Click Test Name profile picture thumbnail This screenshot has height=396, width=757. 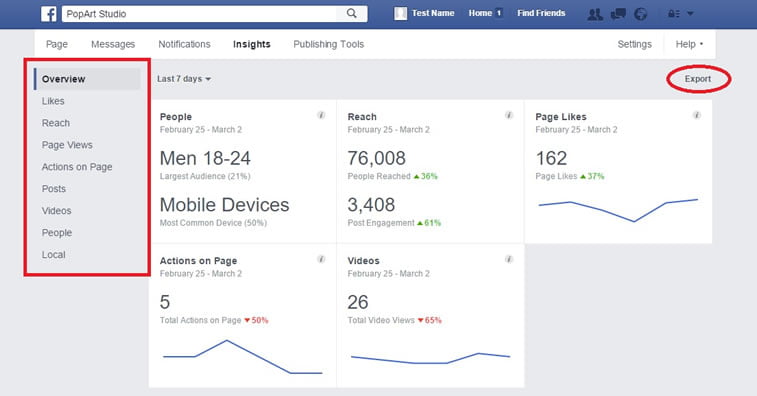[x=400, y=14]
